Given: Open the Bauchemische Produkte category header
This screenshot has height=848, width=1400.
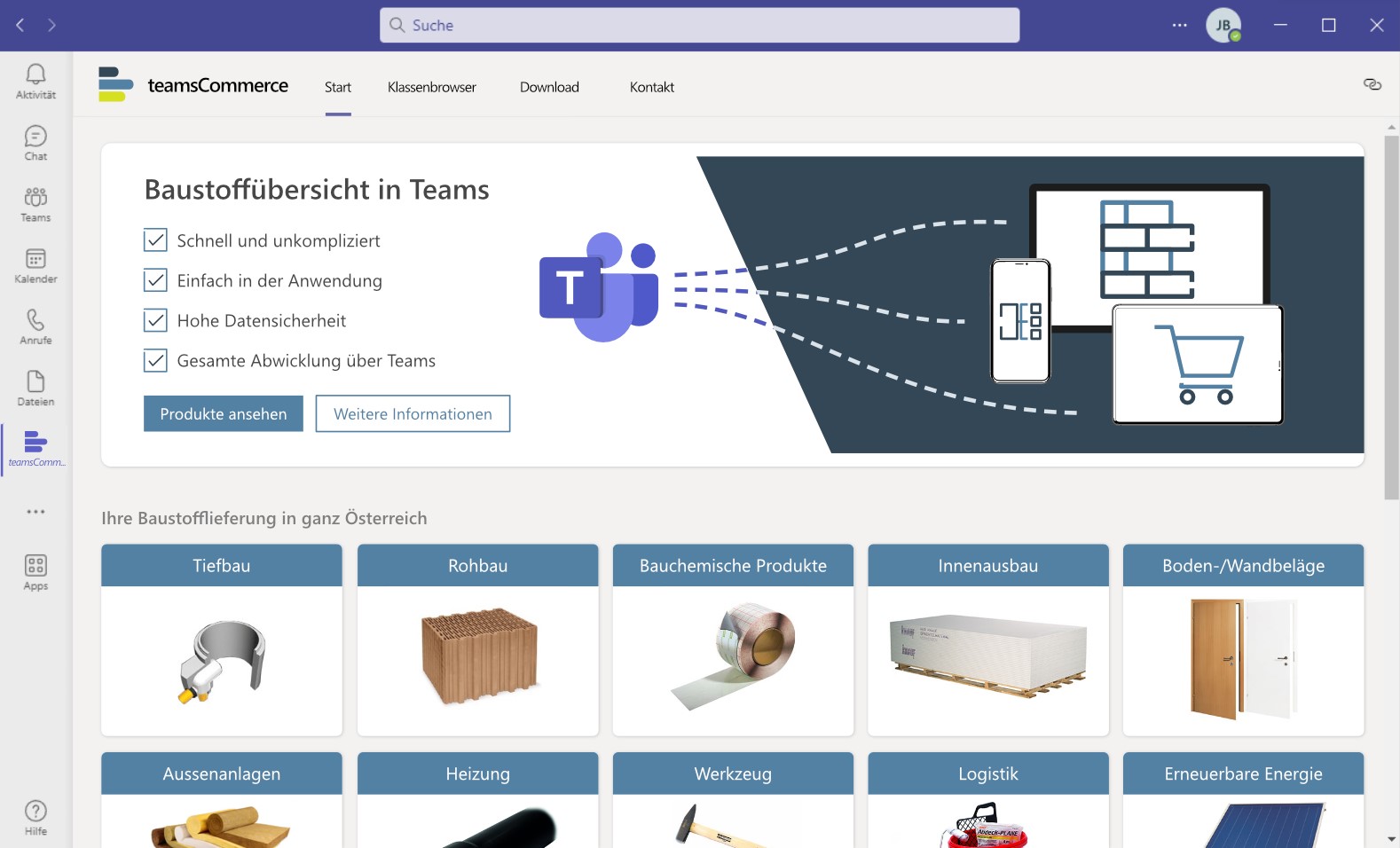Looking at the screenshot, I should (733, 566).
